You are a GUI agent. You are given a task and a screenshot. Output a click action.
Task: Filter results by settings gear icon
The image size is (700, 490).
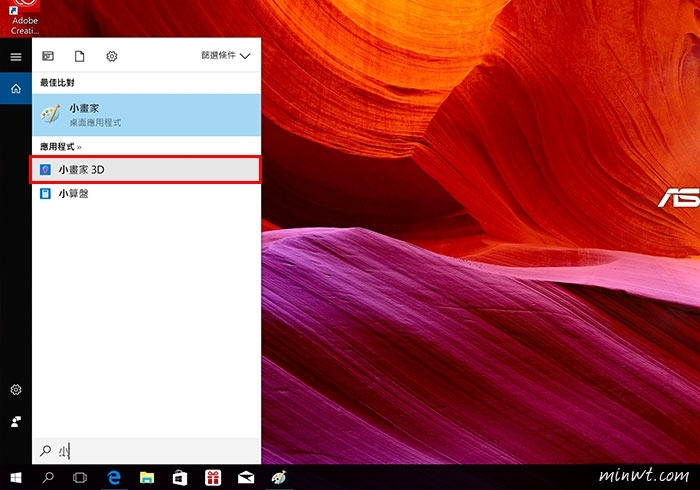112,57
